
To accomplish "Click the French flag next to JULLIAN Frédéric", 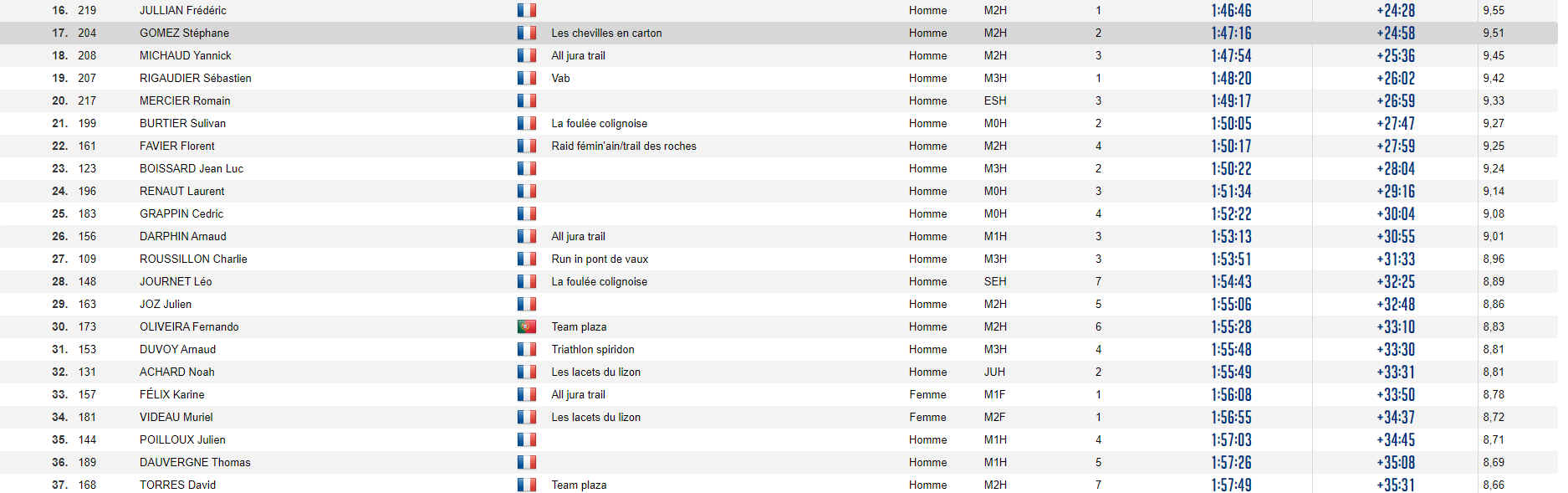I will tap(526, 10).
